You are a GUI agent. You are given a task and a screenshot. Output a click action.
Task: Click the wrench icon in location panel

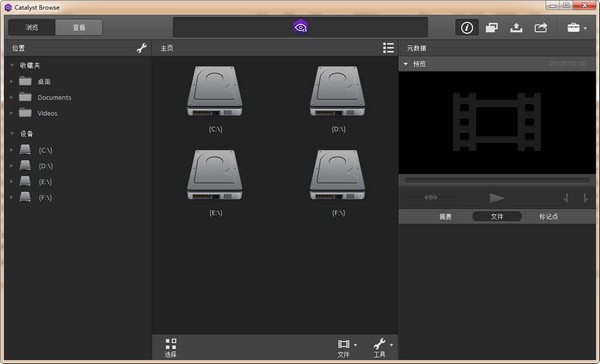[x=142, y=48]
